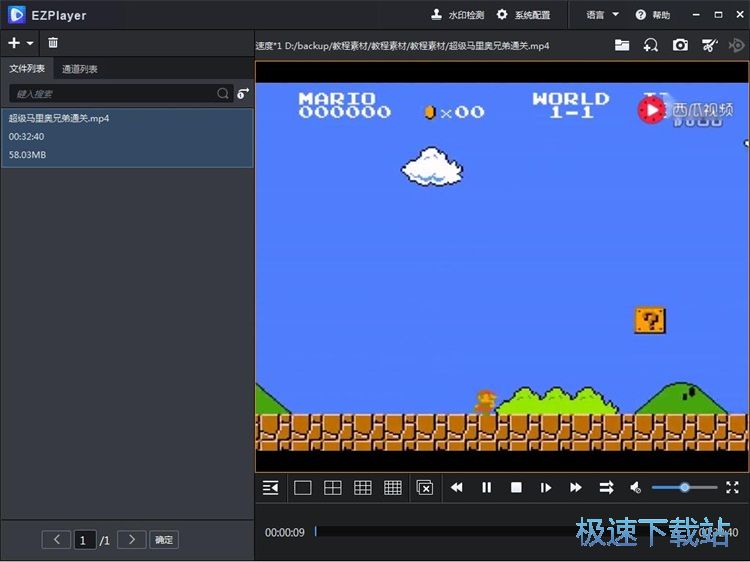The image size is (750, 562).
Task: Pause the video playback
Action: [x=487, y=488]
